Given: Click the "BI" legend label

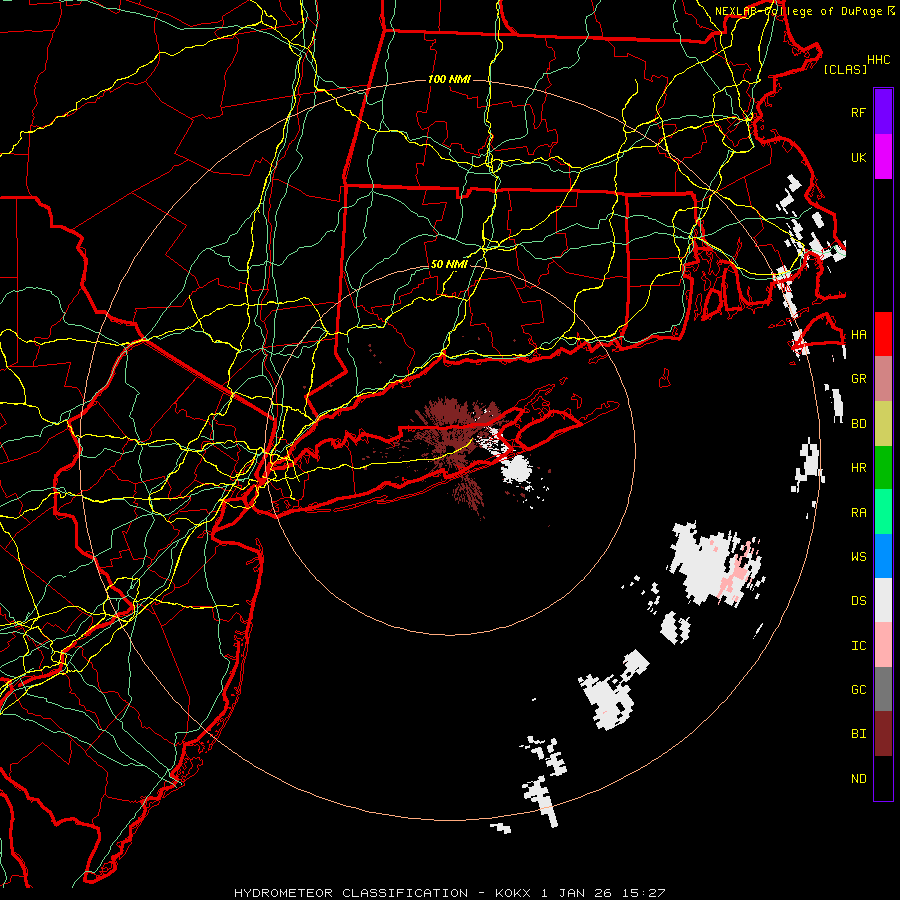Looking at the screenshot, I should (858, 734).
